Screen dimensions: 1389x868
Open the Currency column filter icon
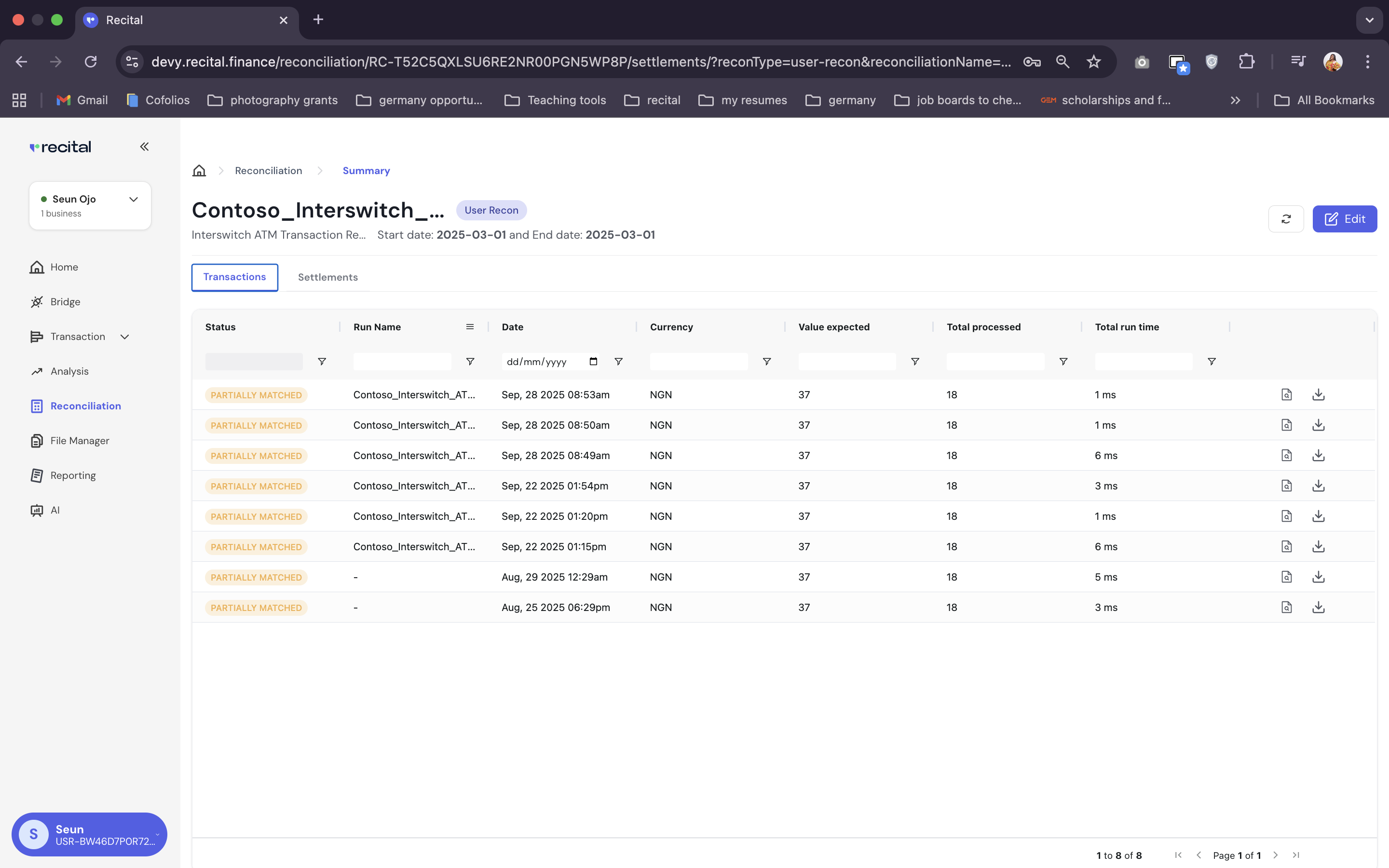tap(766, 362)
